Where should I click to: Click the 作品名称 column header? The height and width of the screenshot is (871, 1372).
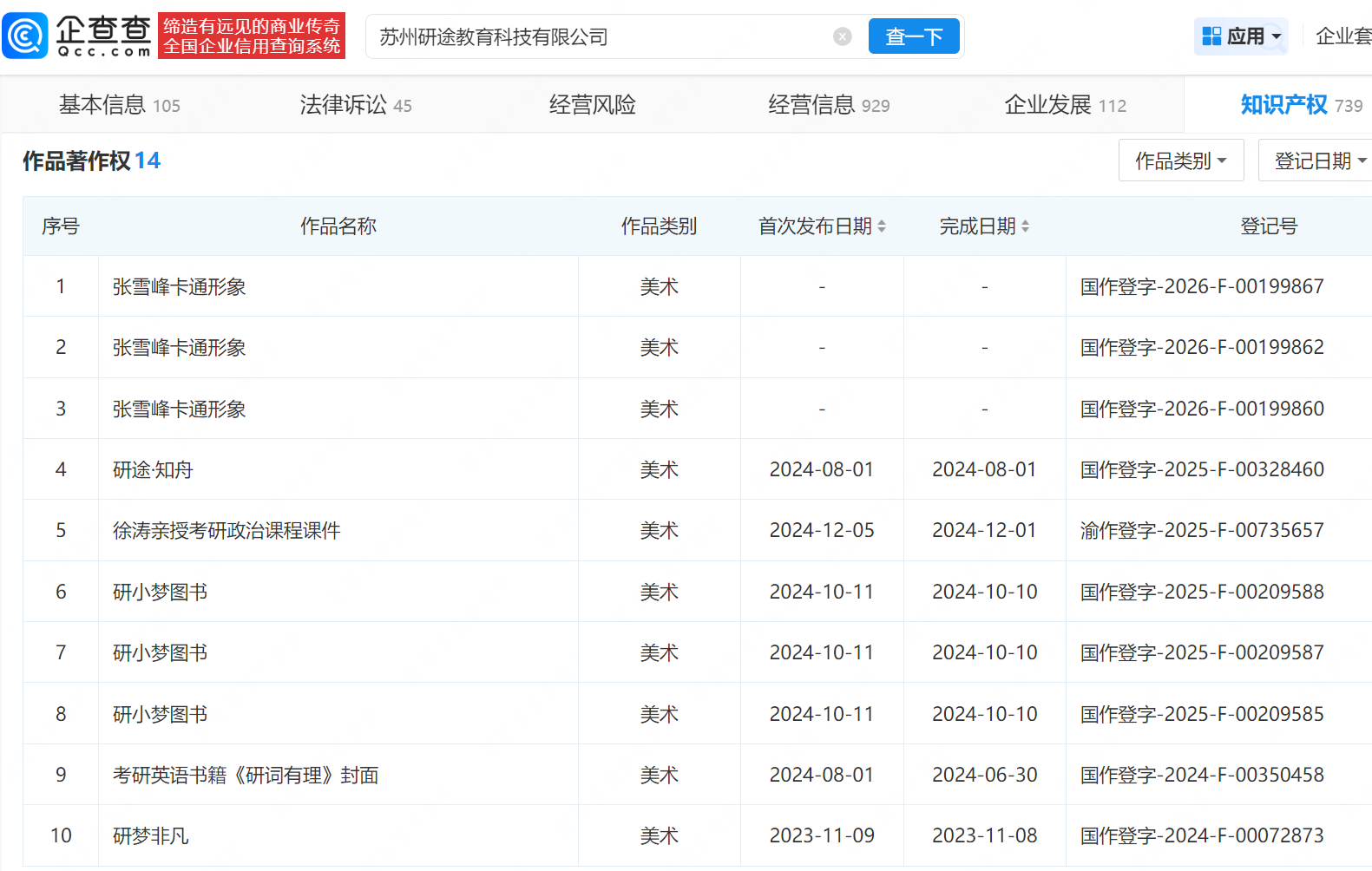pos(338,226)
